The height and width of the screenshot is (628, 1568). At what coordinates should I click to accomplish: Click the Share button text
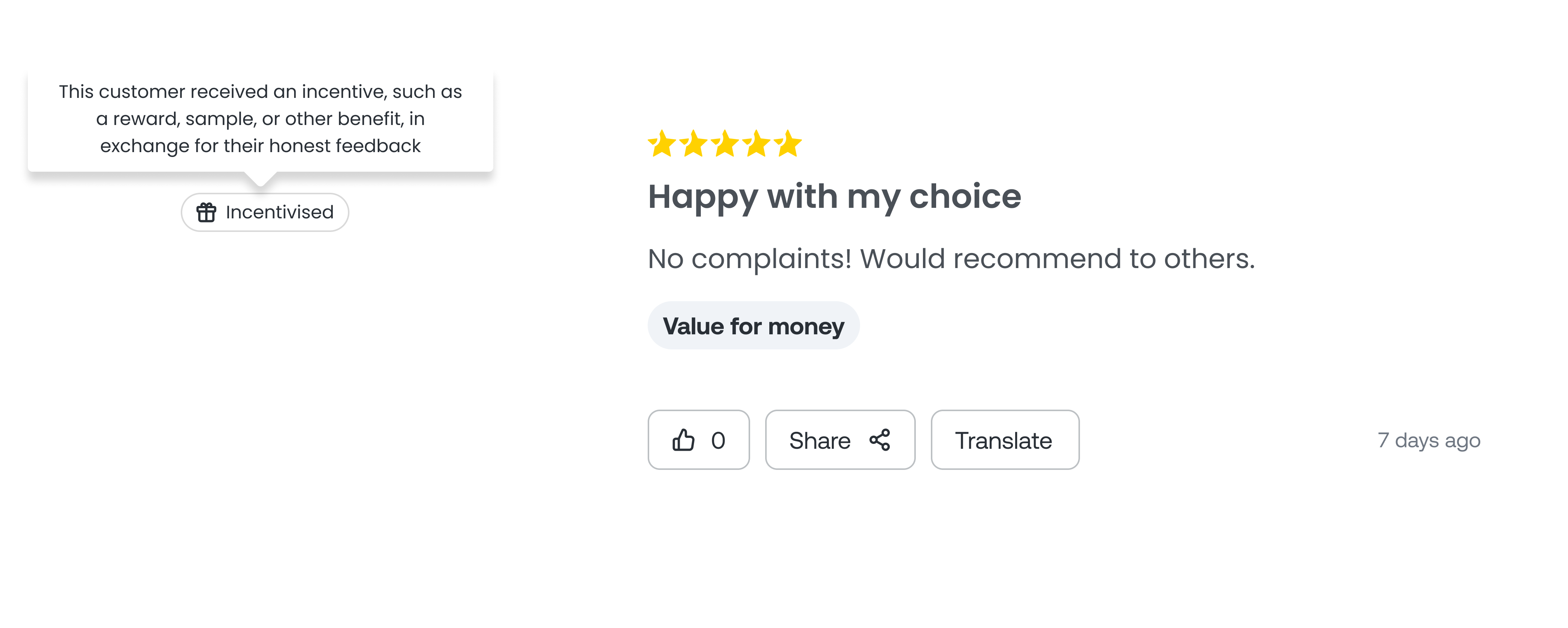[x=819, y=441]
